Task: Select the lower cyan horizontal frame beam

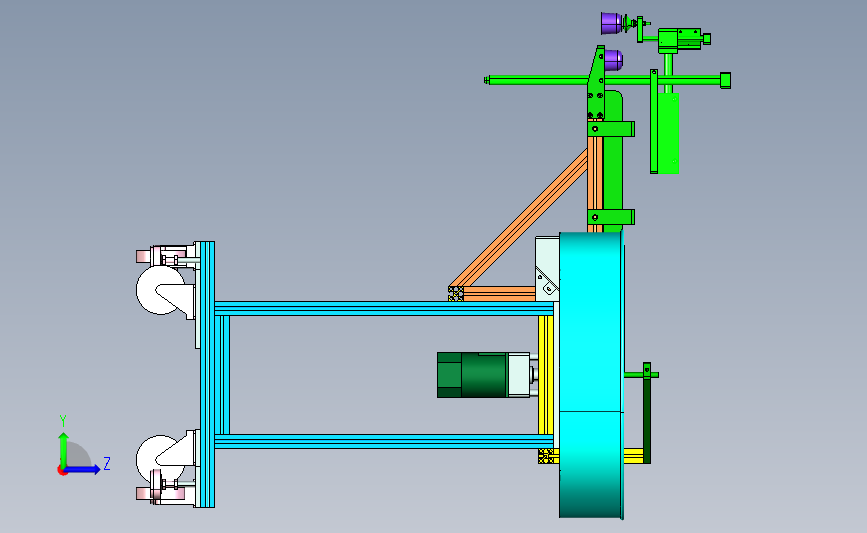Action: 384,441
